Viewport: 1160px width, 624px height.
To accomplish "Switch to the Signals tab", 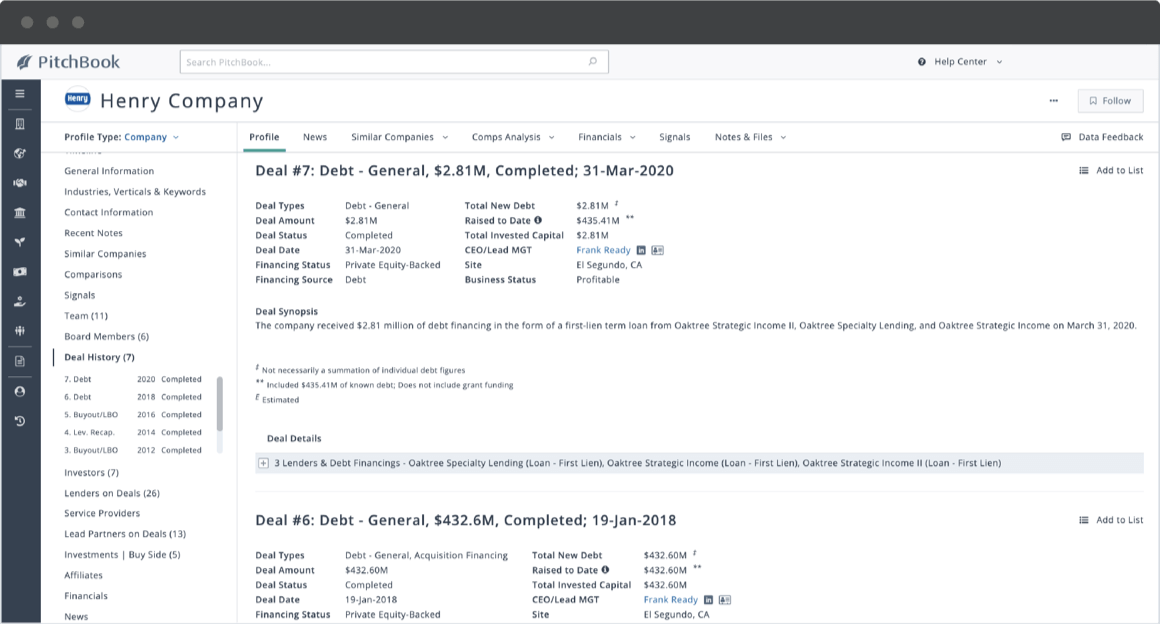I will tap(675, 137).
